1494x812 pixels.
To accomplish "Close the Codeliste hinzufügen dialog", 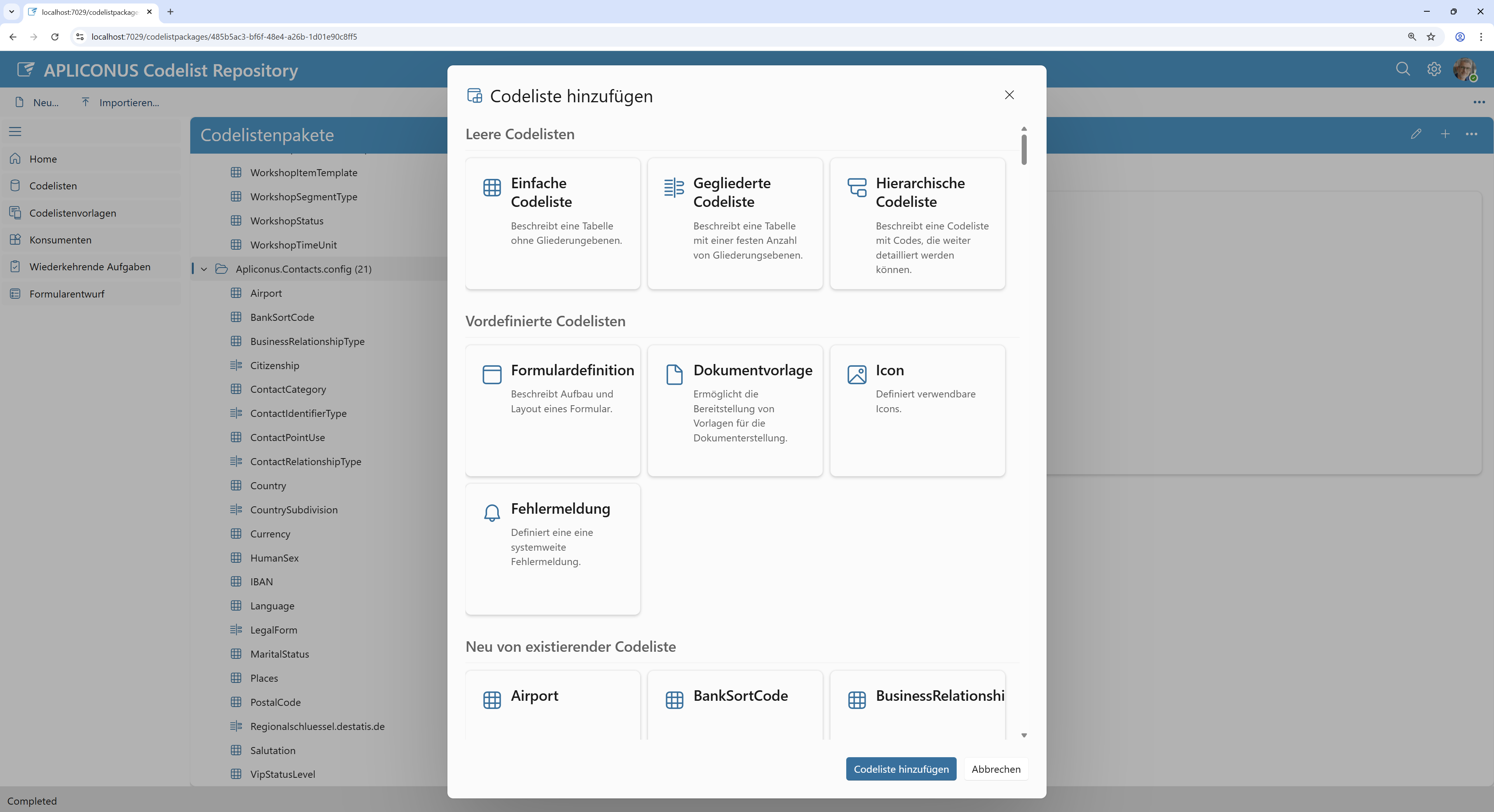I will pos(1009,95).
